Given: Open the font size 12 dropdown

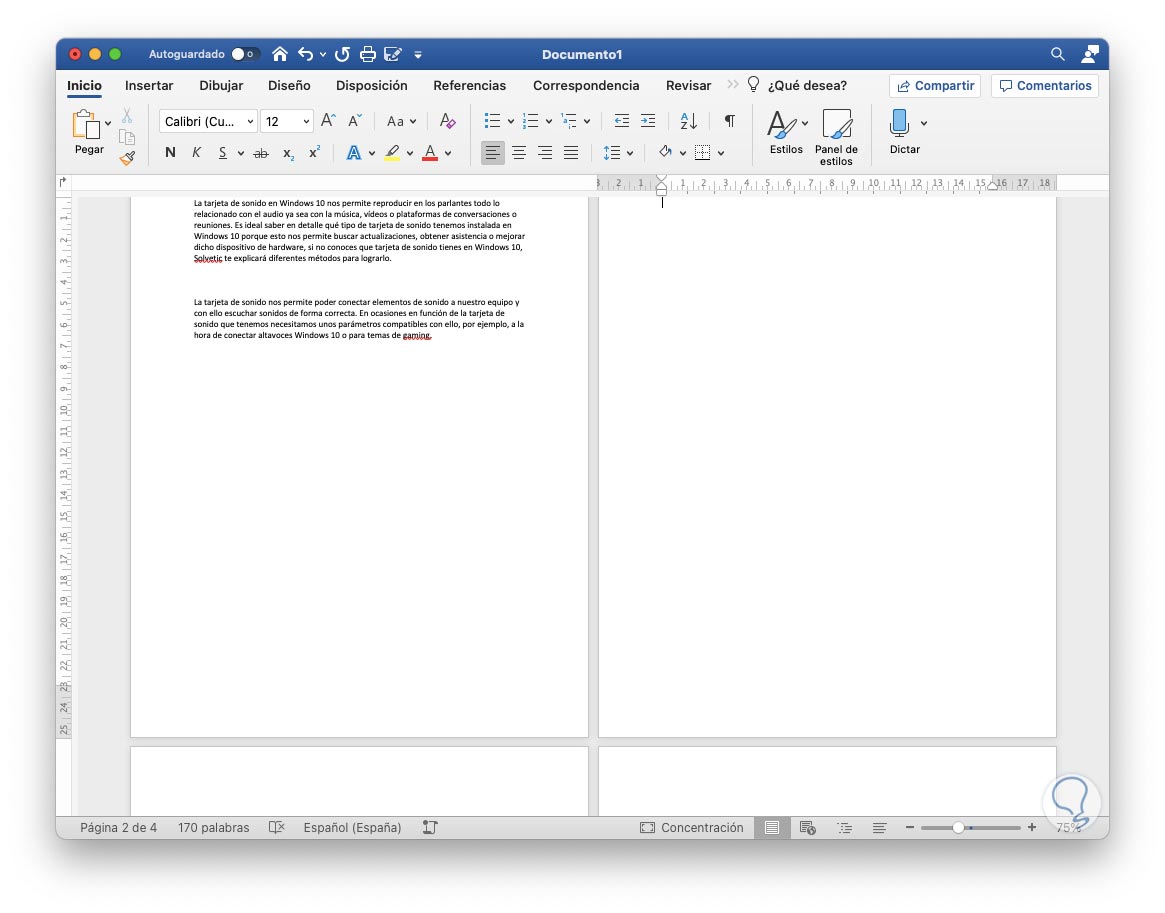Looking at the screenshot, I should (306, 121).
